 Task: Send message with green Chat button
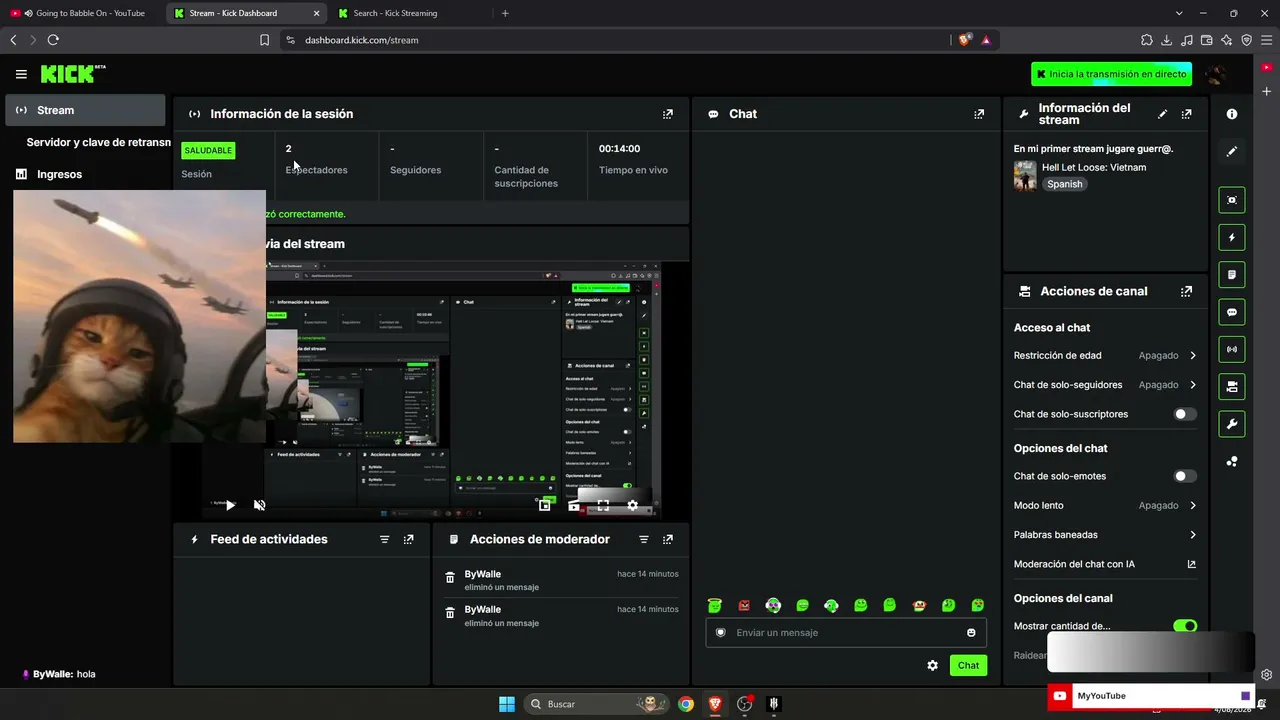pyautogui.click(x=968, y=665)
